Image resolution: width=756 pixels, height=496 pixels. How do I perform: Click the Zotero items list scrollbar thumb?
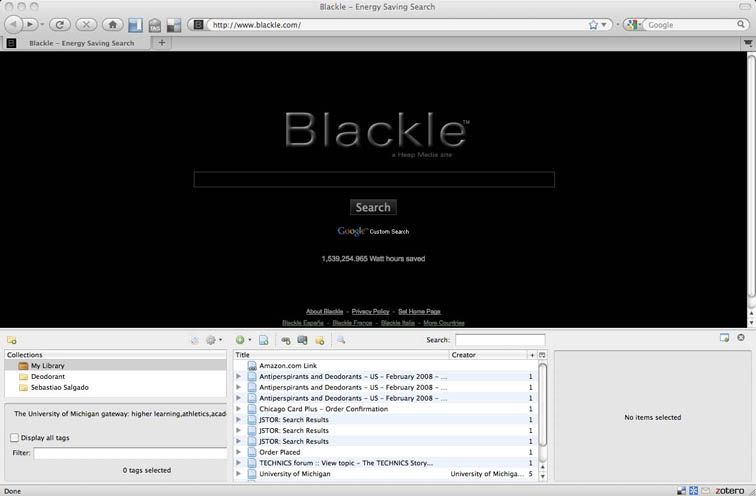(x=542, y=405)
